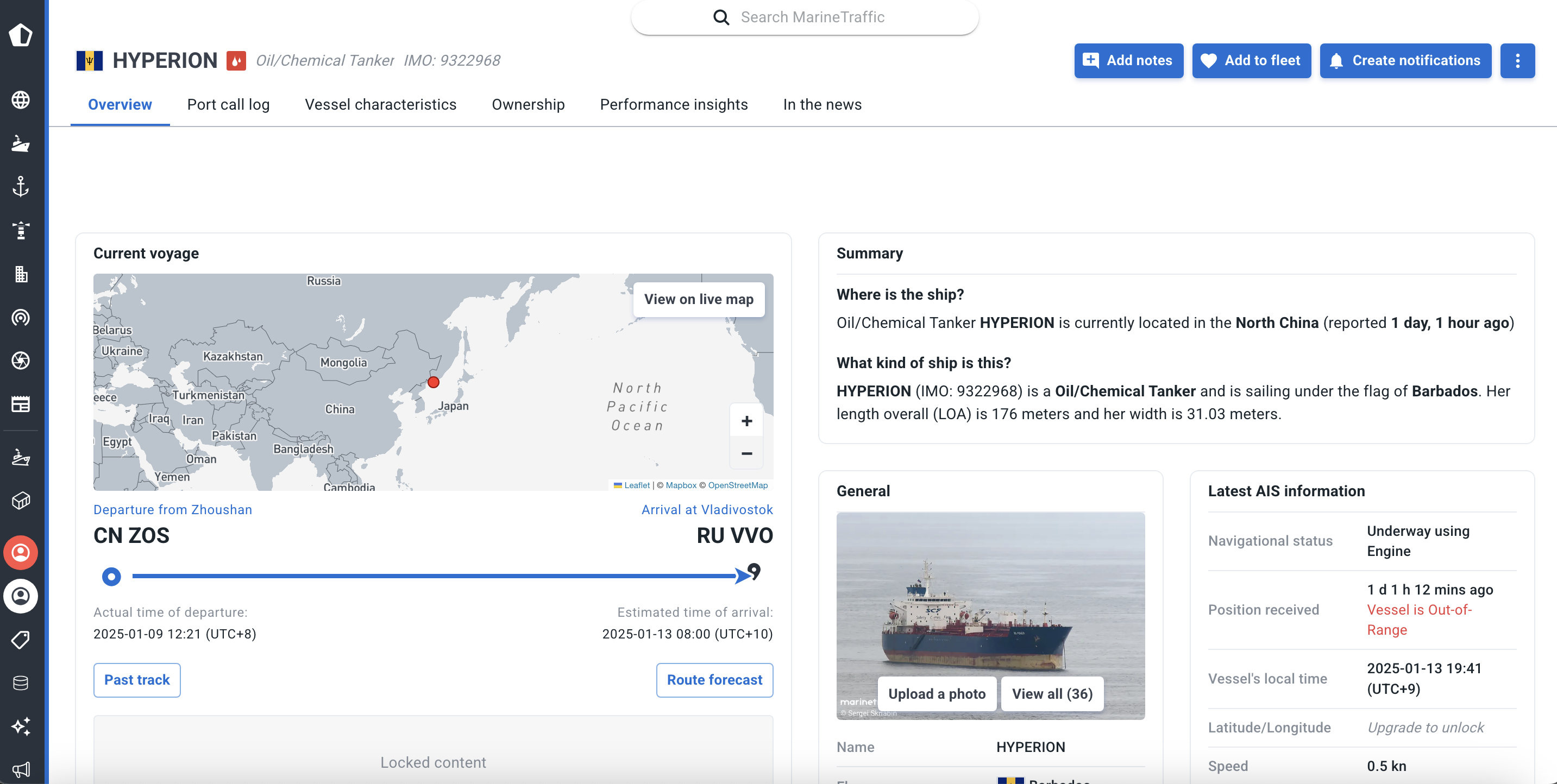
Task: Open the vessels ship icon in sidebar
Action: (21, 143)
